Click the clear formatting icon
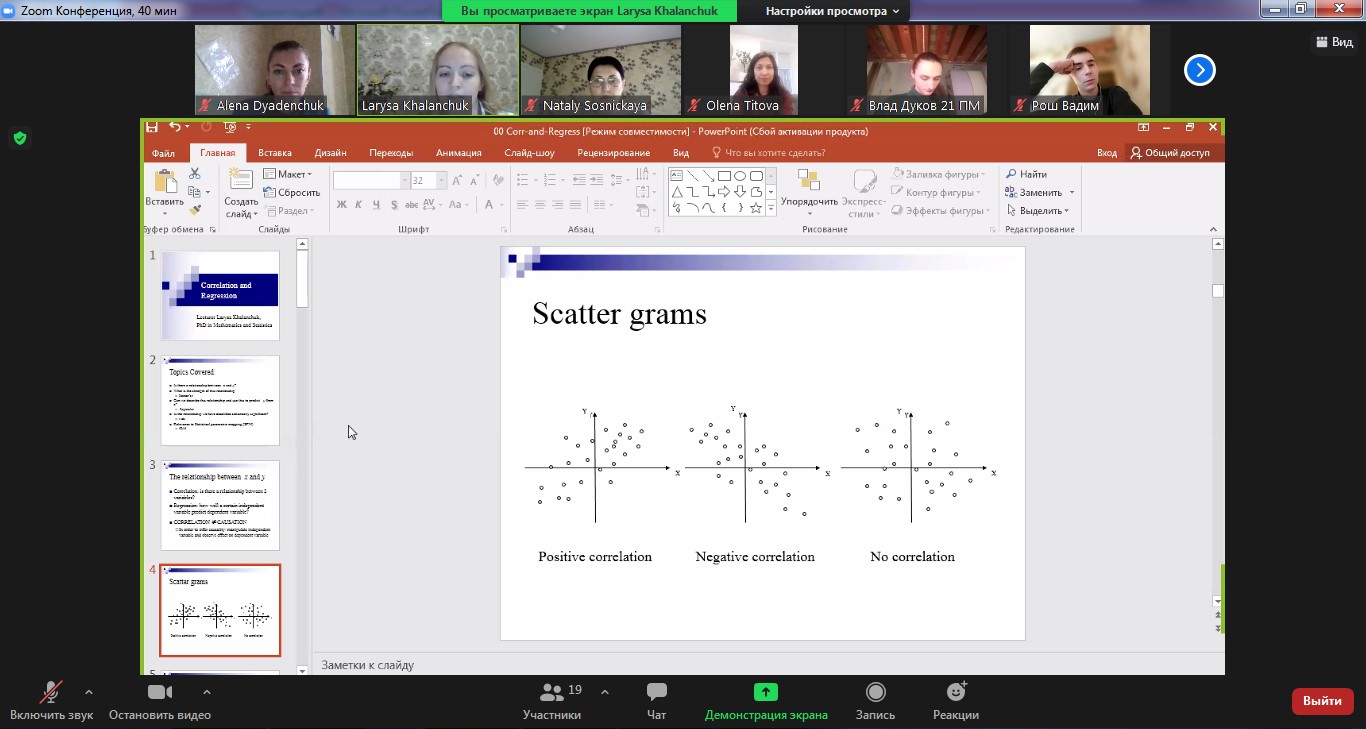Screen dimensions: 1366x729 point(498,181)
